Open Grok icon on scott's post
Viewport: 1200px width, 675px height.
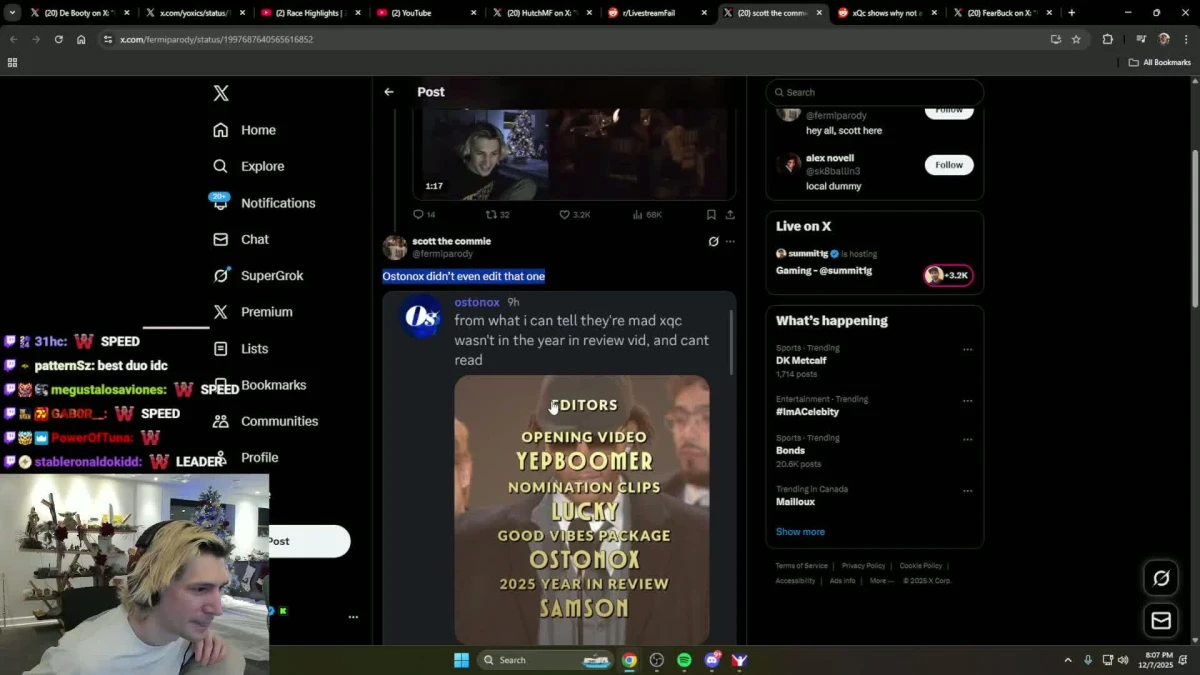coord(713,242)
